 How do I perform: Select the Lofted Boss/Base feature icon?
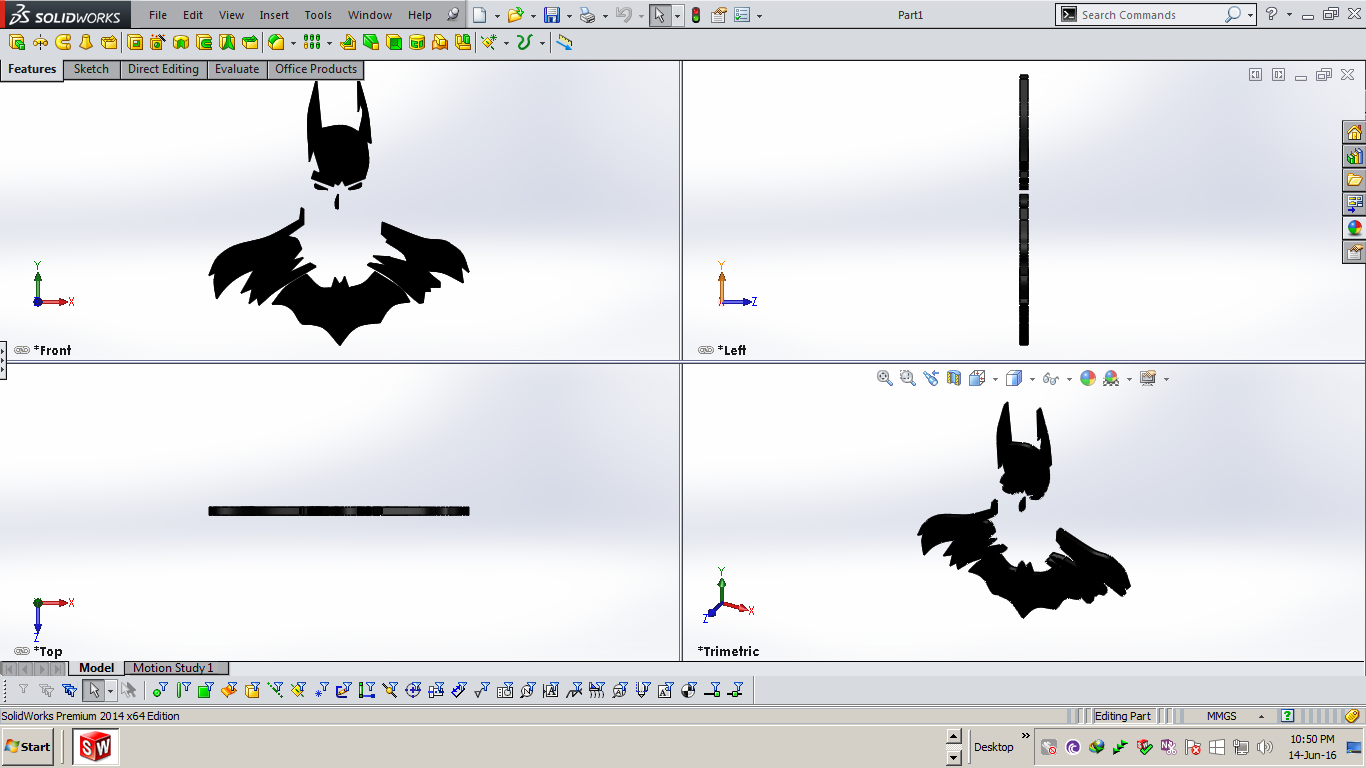tap(86, 43)
